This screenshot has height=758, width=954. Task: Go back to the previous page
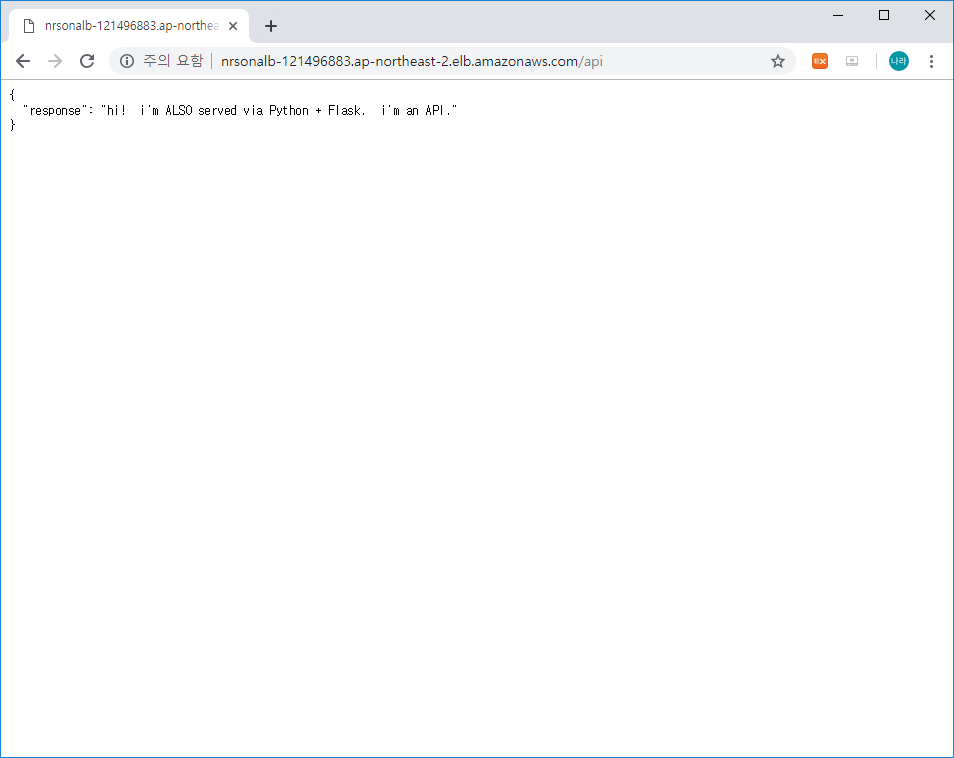[x=23, y=61]
